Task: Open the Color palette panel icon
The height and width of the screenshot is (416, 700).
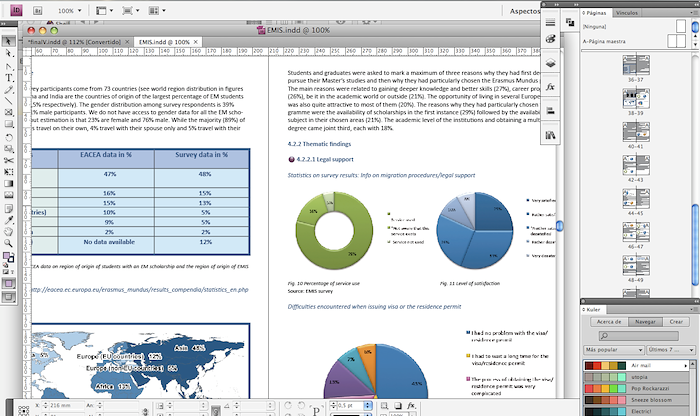Action: [550, 39]
